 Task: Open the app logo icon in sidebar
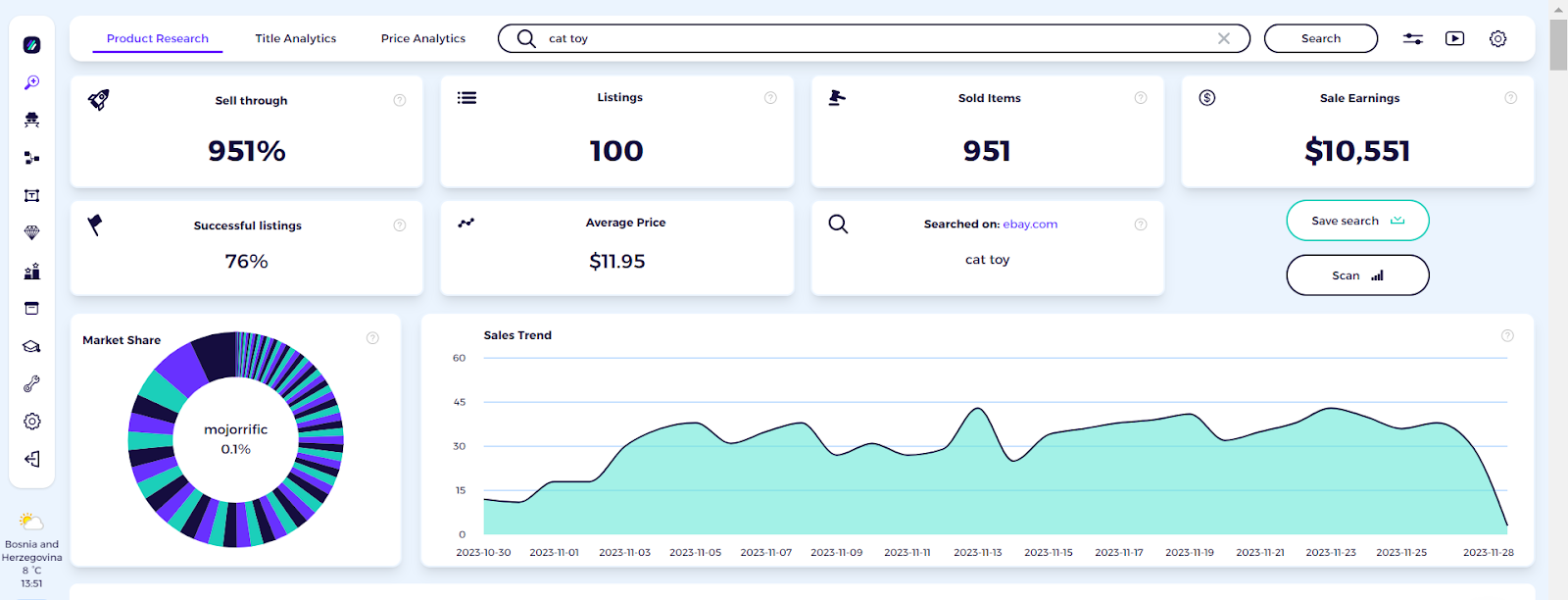click(x=31, y=45)
